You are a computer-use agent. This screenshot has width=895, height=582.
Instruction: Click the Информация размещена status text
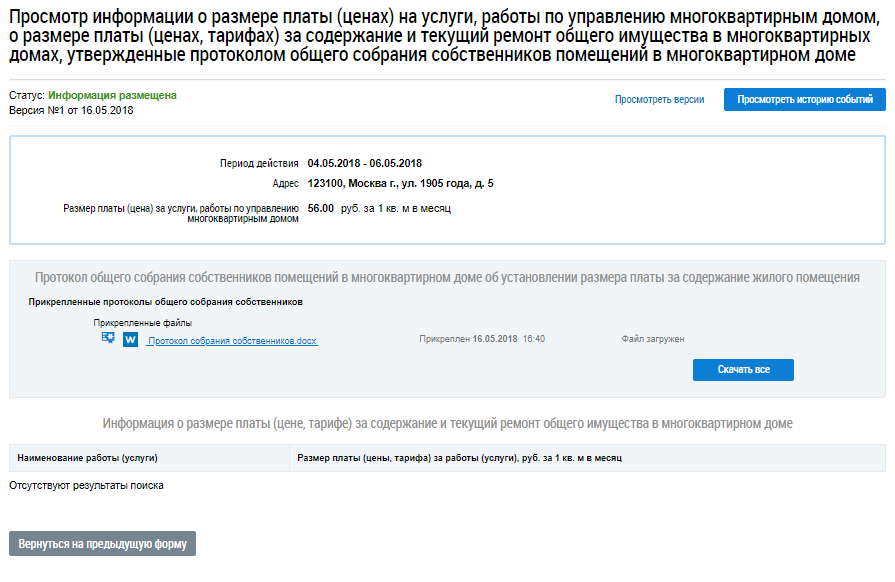tap(112, 95)
